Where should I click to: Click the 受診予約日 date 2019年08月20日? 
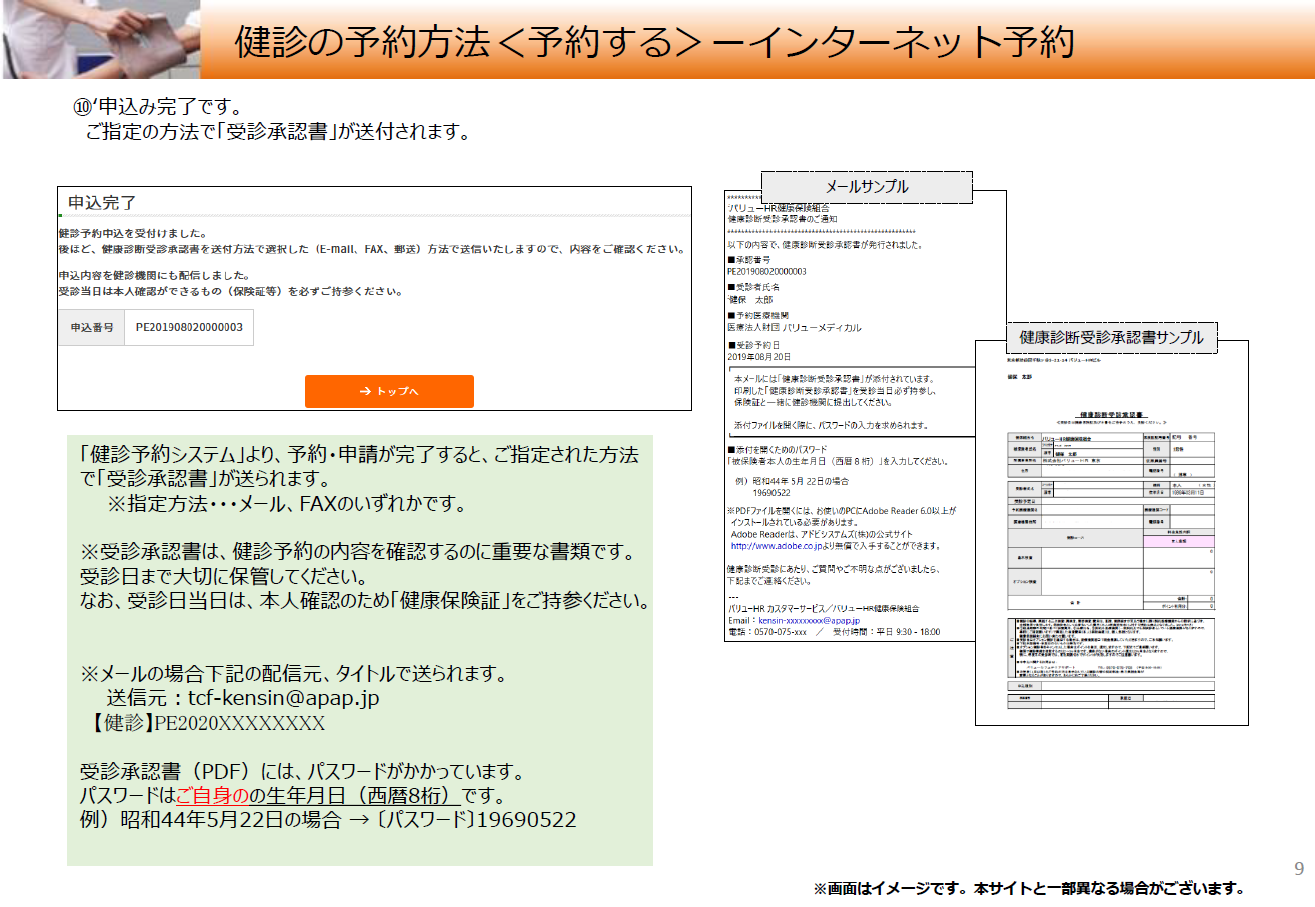pyautogui.click(x=759, y=356)
